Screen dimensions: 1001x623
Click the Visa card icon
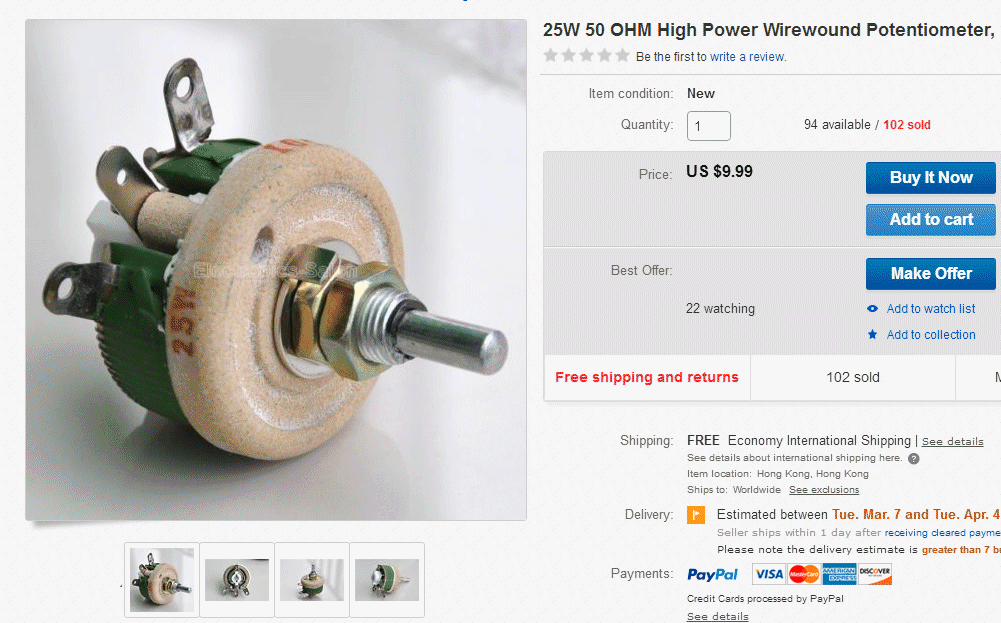pyautogui.click(x=769, y=574)
